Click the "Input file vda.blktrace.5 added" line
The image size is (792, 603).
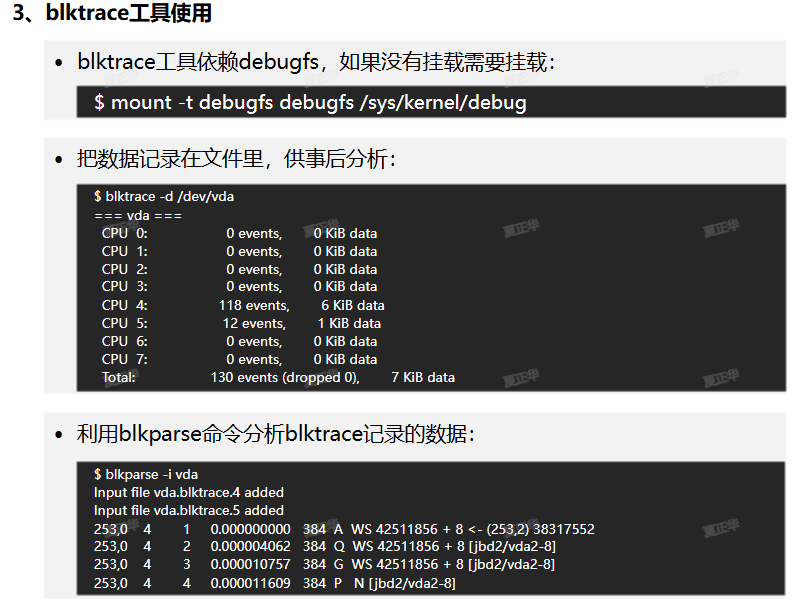click(x=189, y=510)
